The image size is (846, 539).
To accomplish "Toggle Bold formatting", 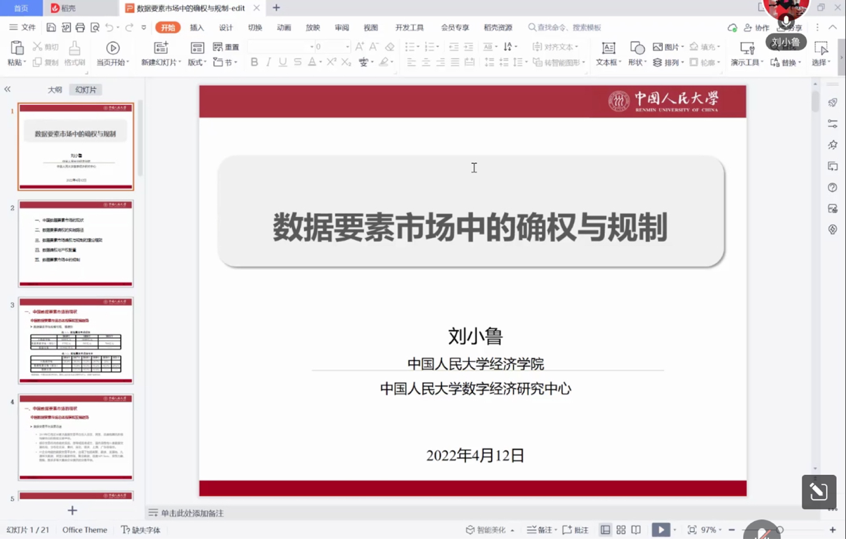I will point(254,62).
